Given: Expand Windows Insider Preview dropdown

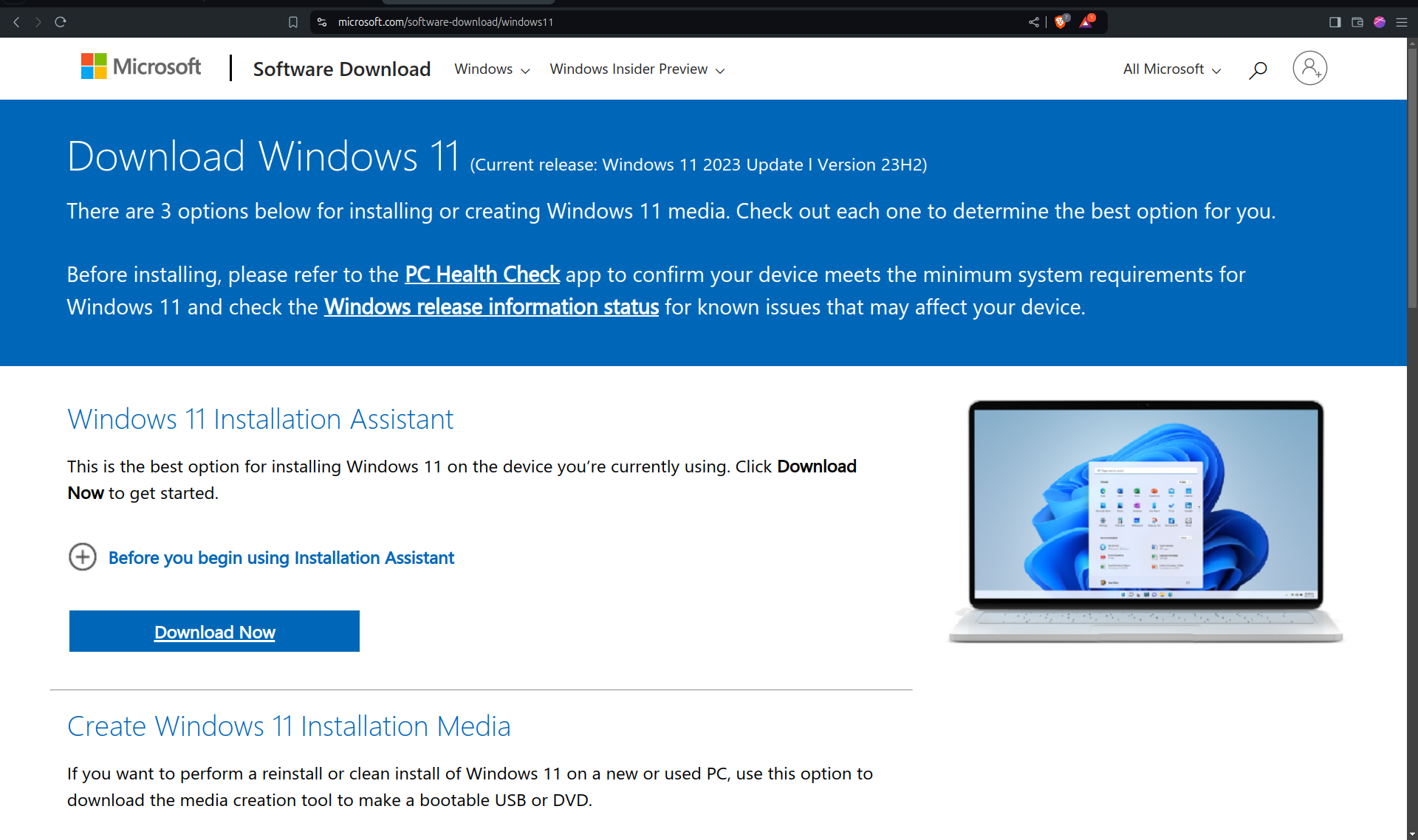Looking at the screenshot, I should 637,69.
